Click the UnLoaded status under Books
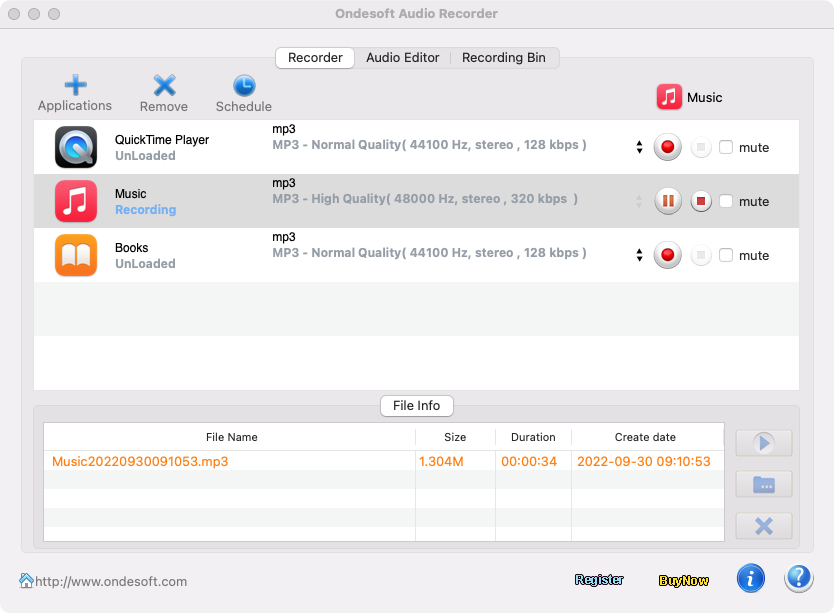834x613 pixels. point(145,264)
